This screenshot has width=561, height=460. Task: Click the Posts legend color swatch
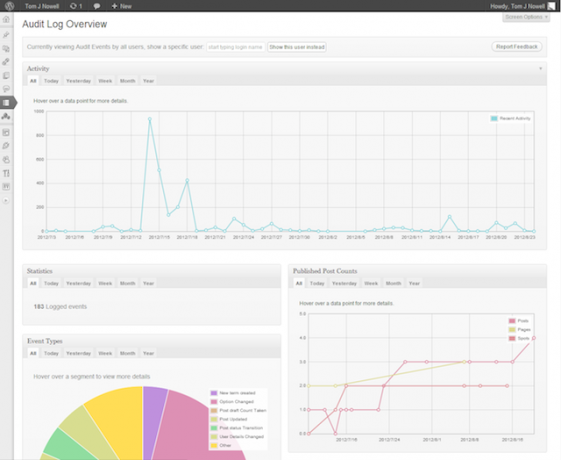pyautogui.click(x=512, y=321)
